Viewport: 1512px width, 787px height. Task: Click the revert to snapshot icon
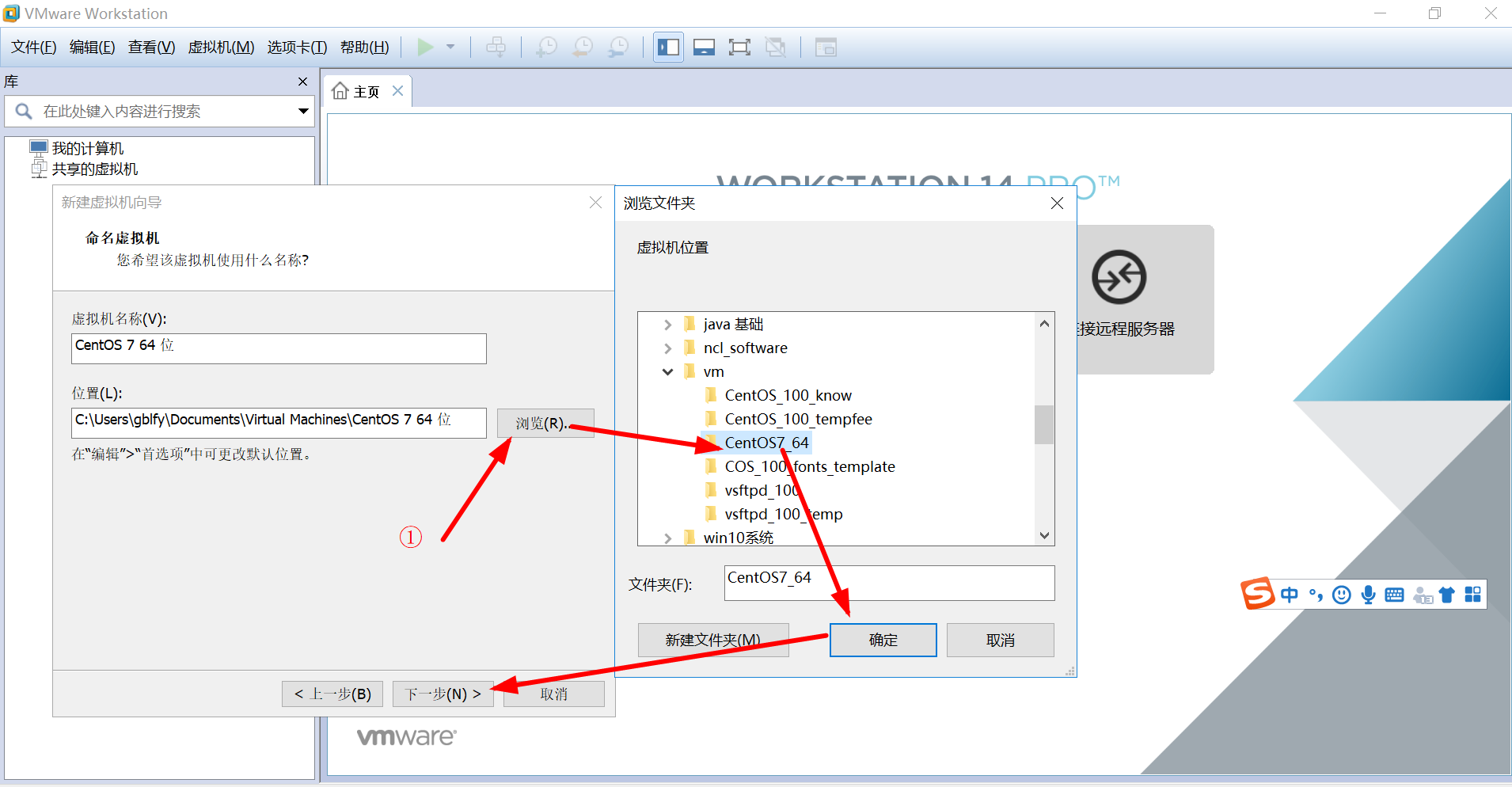coord(583,48)
